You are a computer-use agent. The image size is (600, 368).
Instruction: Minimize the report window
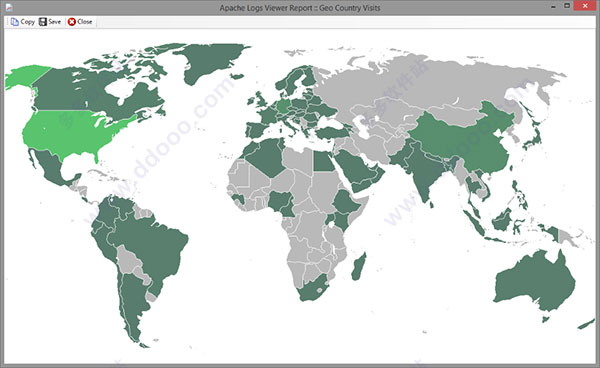click(x=553, y=7)
